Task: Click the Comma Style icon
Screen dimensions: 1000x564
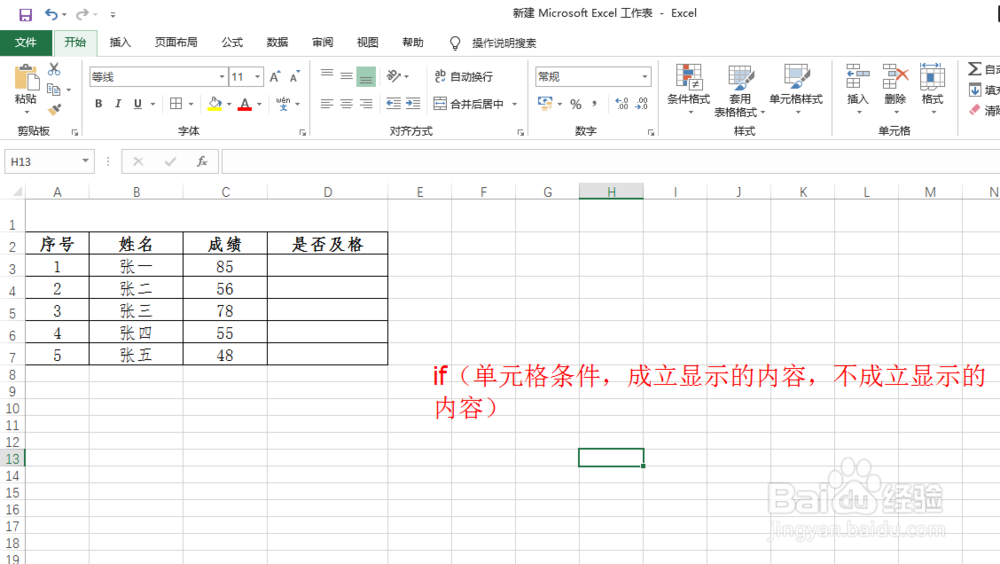Action: 594,103
